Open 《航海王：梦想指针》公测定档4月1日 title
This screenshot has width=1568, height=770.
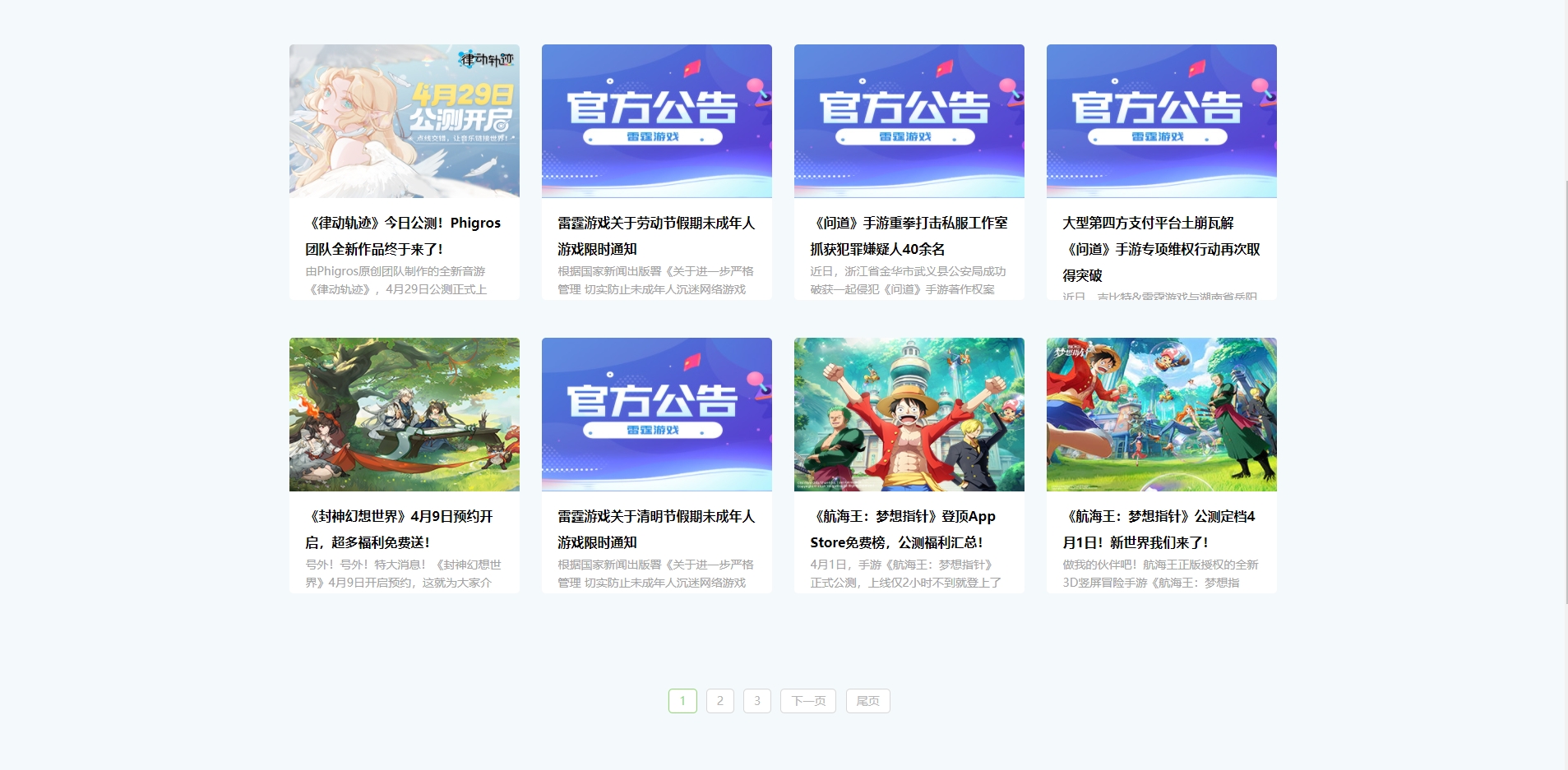point(1159,529)
